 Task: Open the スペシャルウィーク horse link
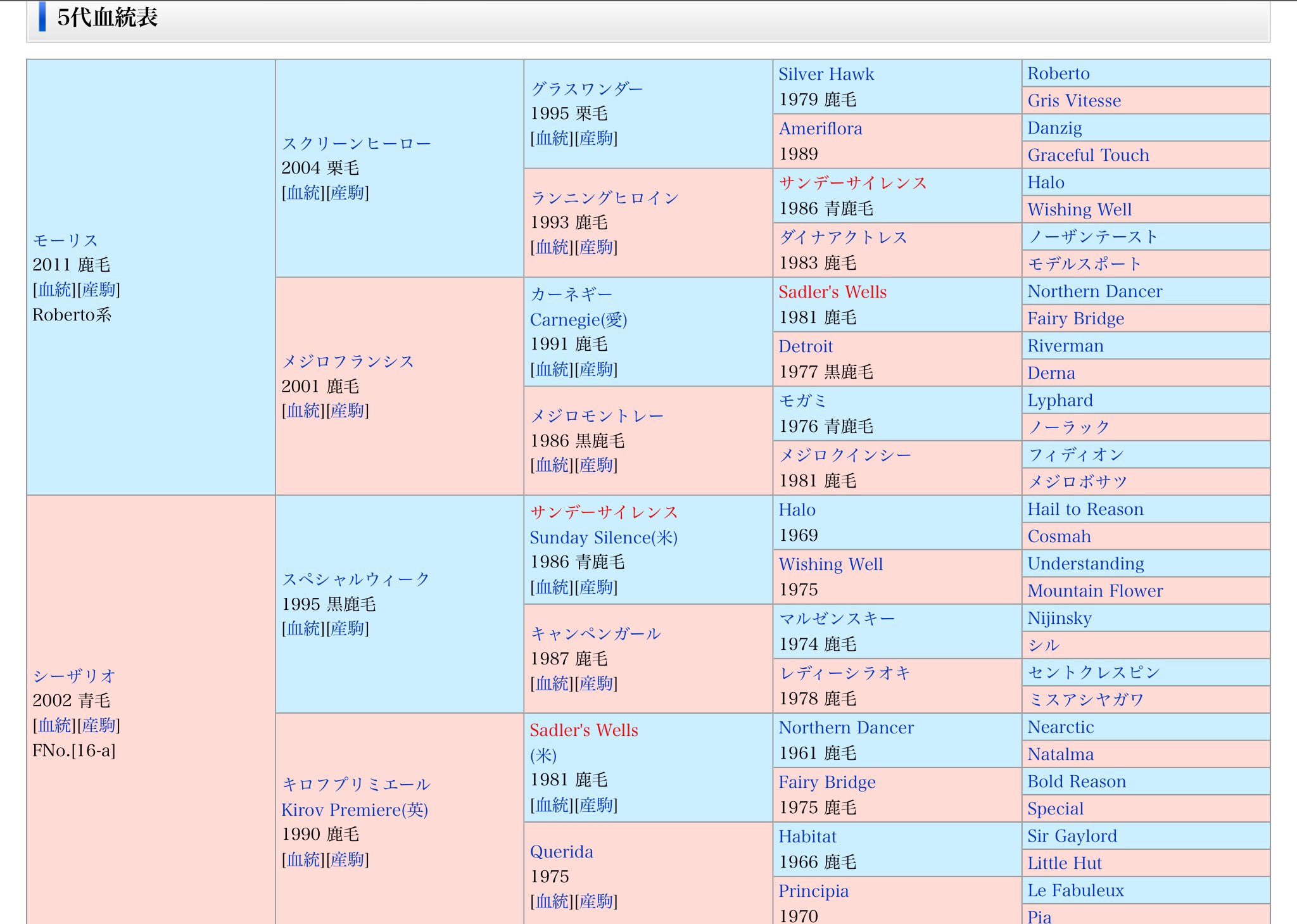coord(355,579)
